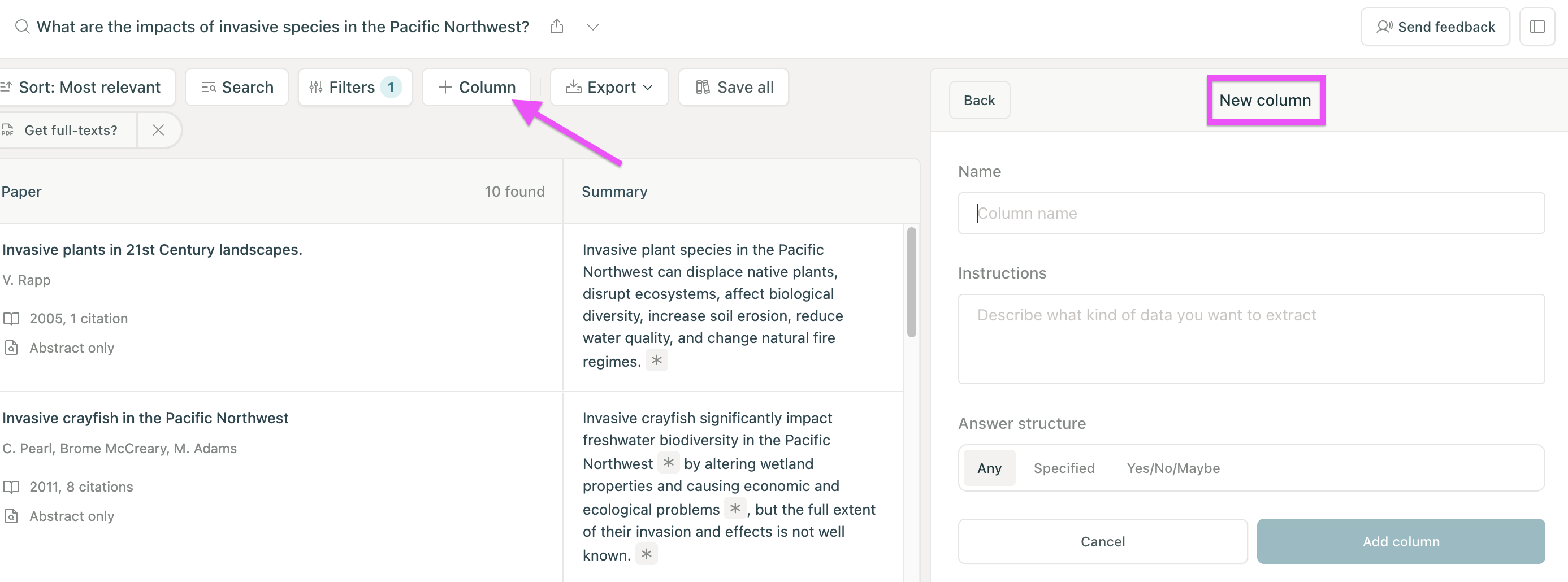
Task: Open the Filters panel
Action: (355, 87)
